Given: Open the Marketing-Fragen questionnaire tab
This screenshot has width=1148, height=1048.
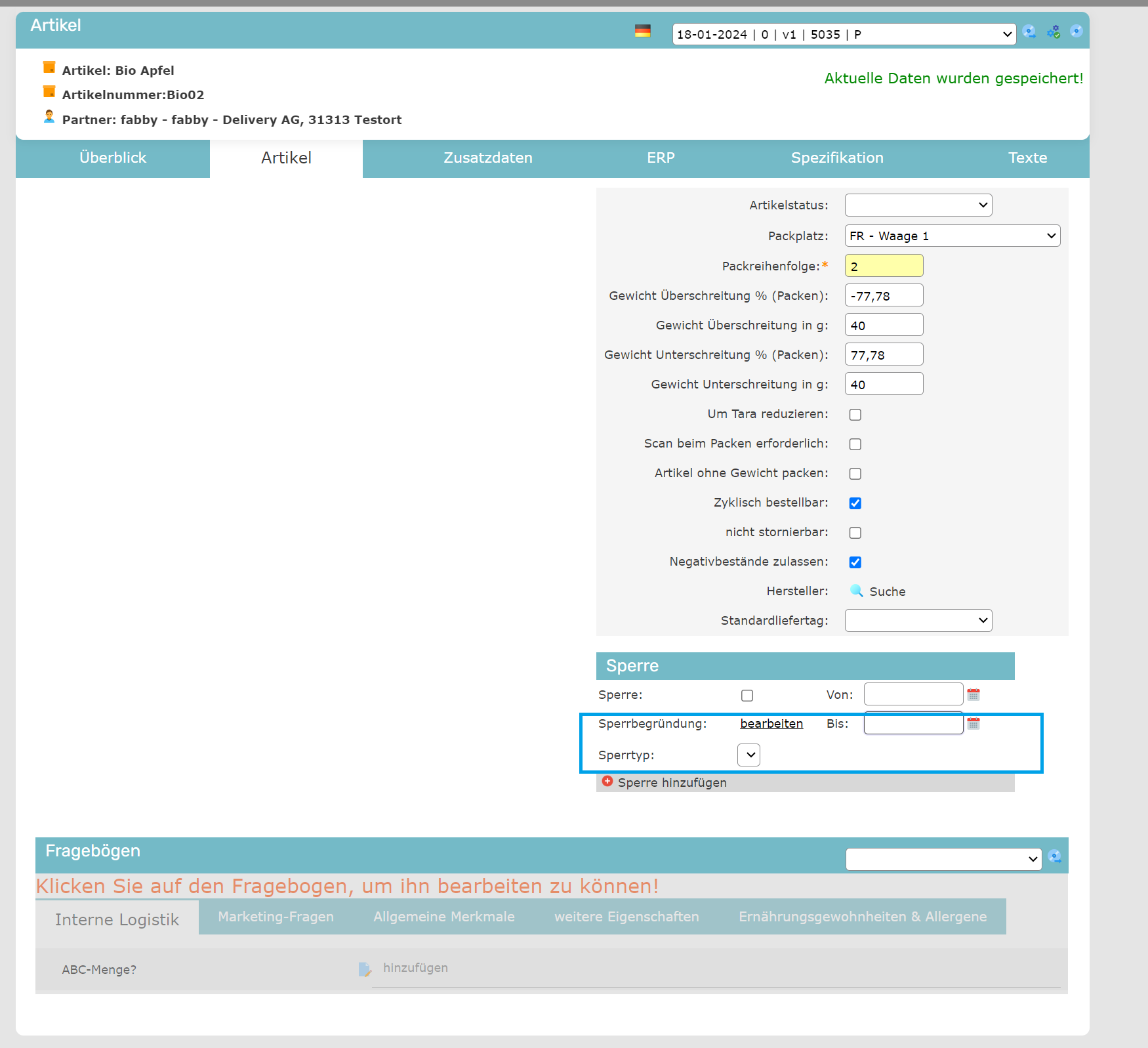Looking at the screenshot, I should pyautogui.click(x=276, y=917).
